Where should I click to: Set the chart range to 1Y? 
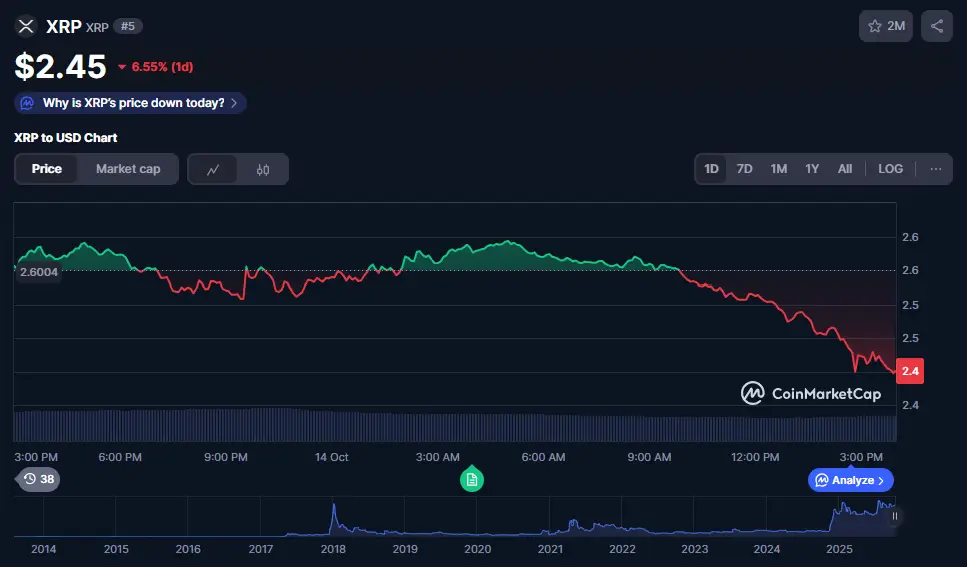(812, 169)
